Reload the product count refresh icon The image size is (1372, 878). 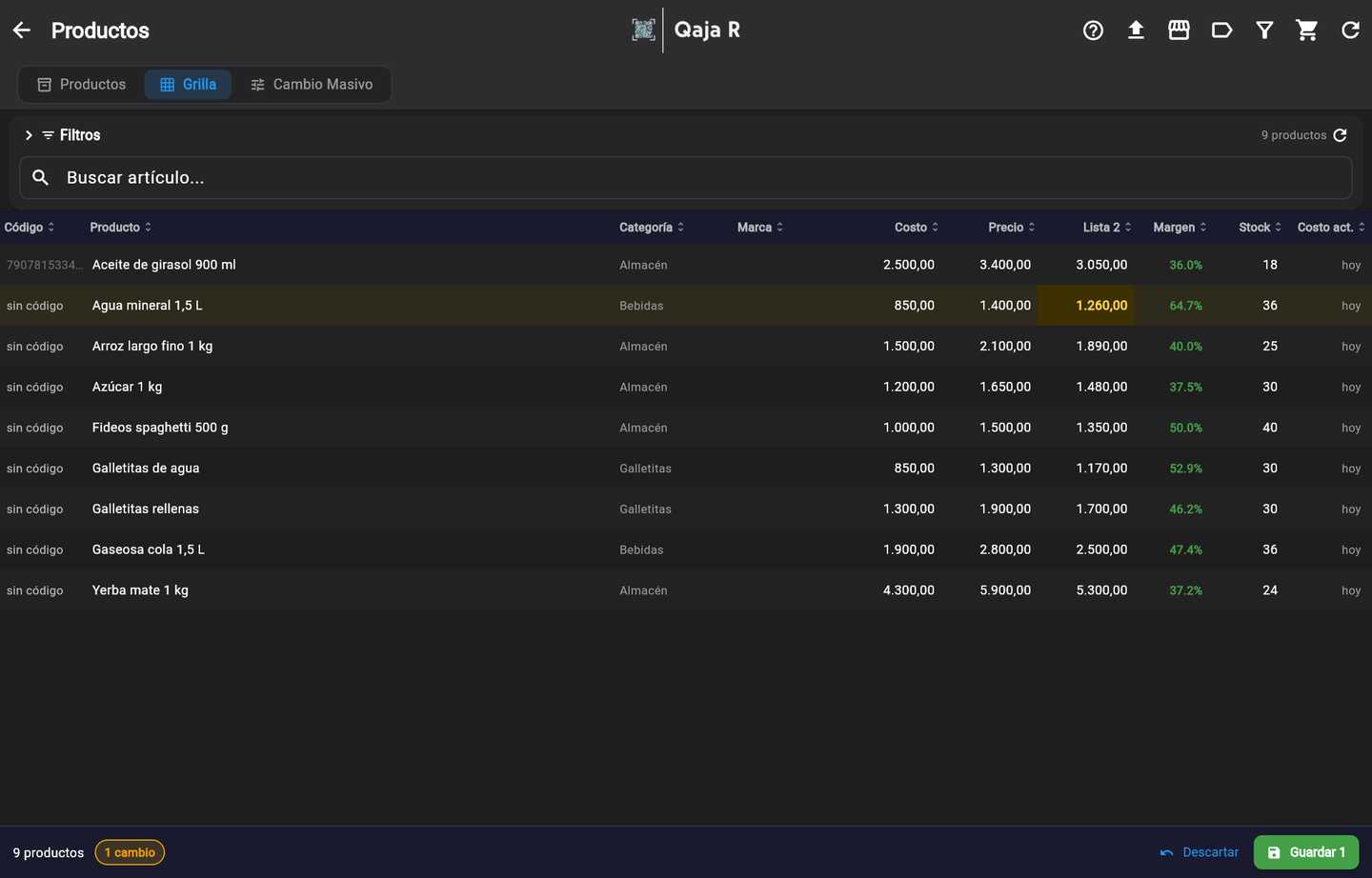(x=1341, y=135)
